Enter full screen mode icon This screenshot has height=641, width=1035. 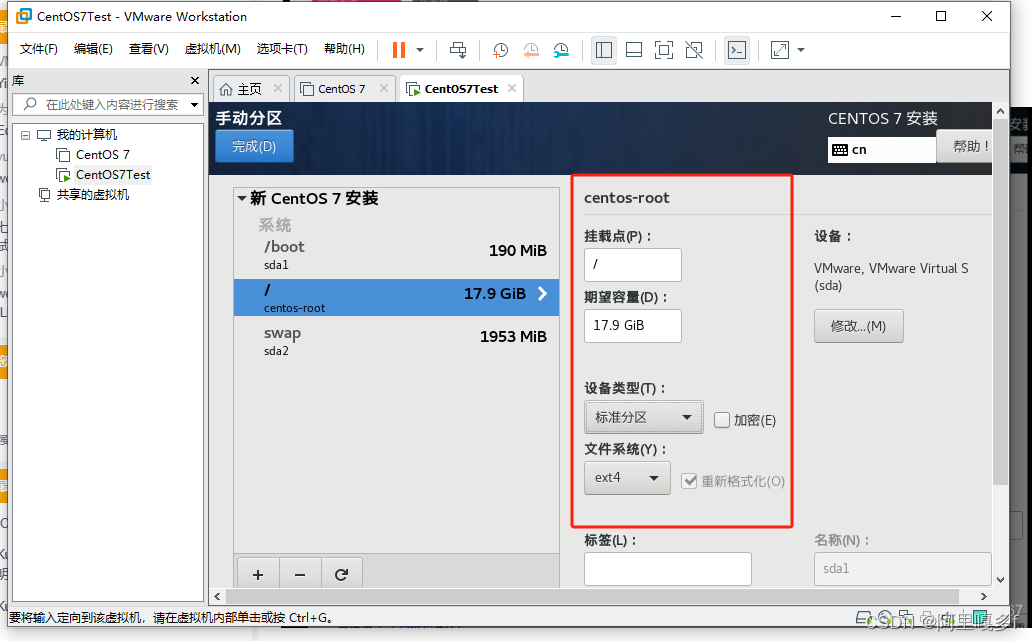[663, 50]
